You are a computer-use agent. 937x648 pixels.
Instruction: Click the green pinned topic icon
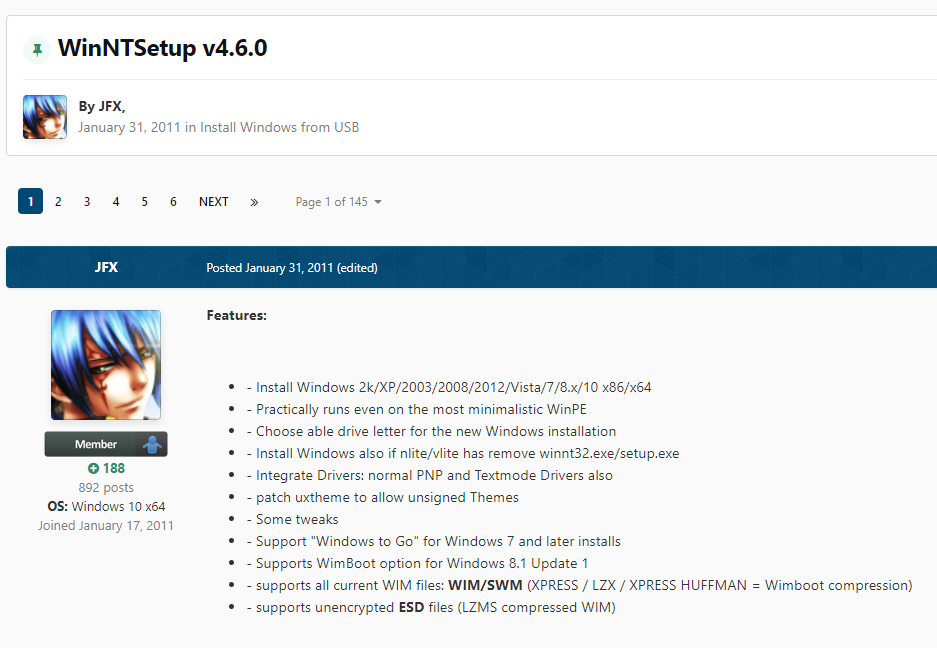click(37, 50)
